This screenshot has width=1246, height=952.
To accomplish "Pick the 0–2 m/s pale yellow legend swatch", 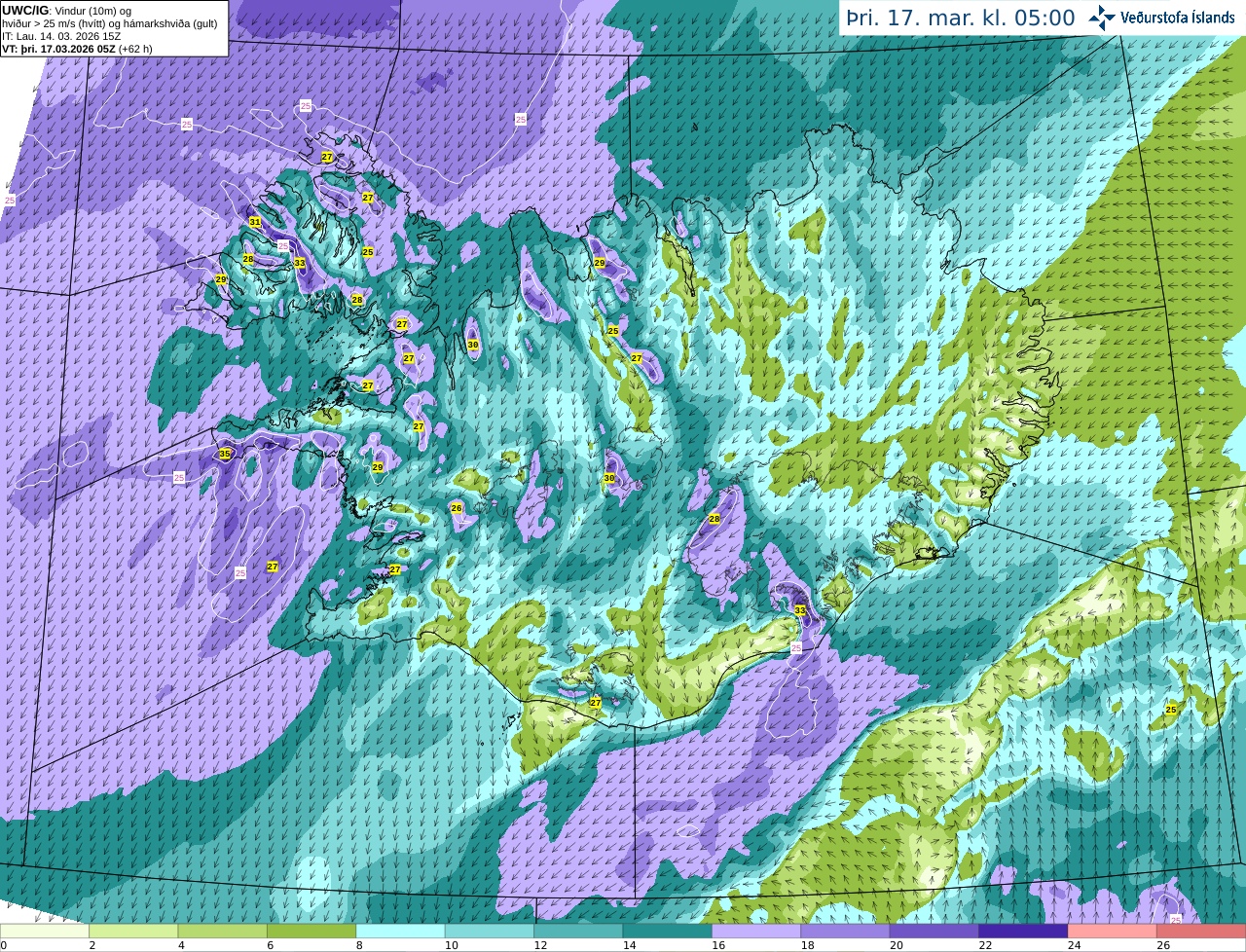I will (x=45, y=932).
